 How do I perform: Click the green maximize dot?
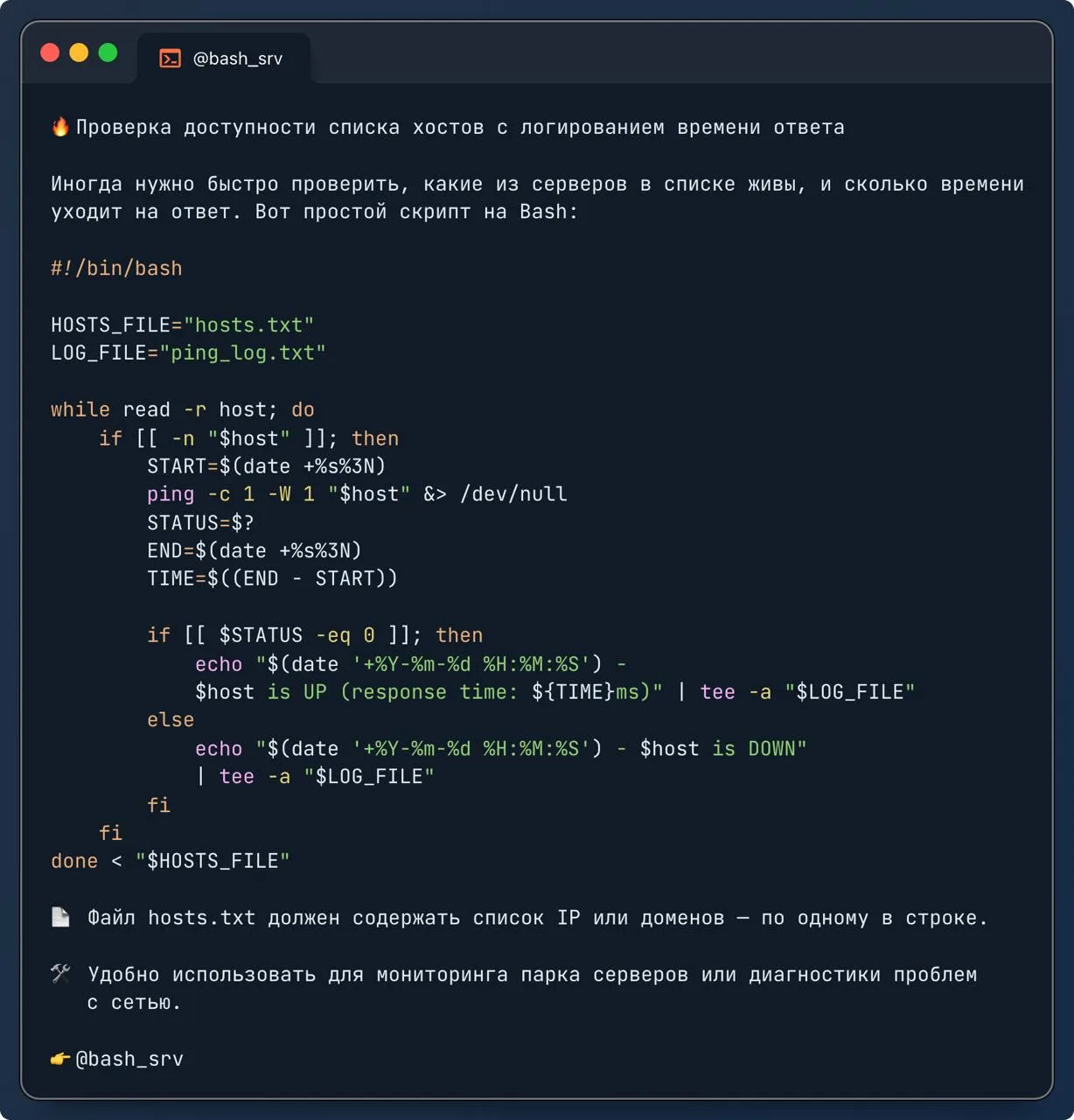coord(108,52)
